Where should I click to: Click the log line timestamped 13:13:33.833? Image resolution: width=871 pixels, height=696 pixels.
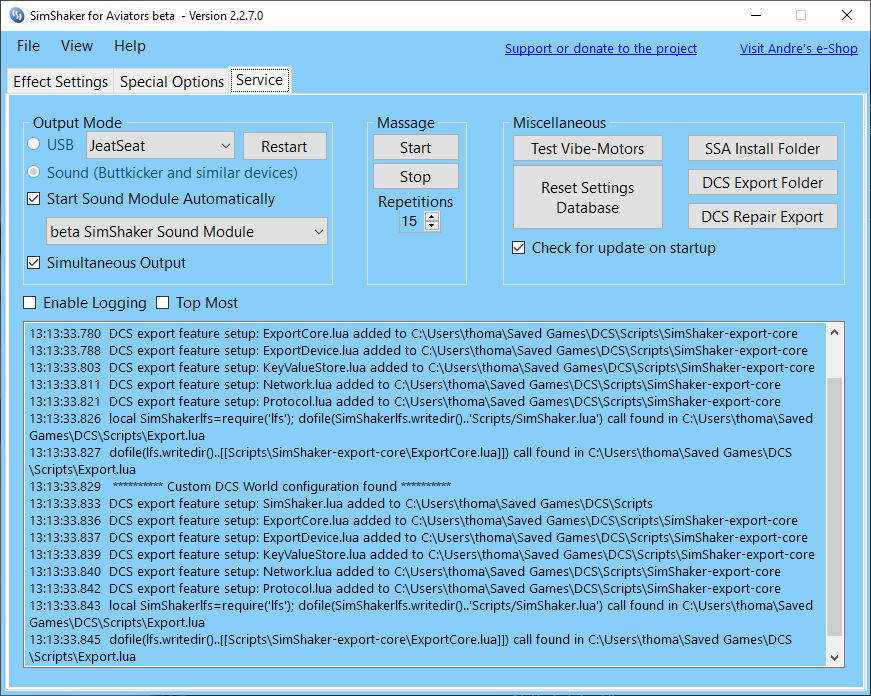(341, 503)
